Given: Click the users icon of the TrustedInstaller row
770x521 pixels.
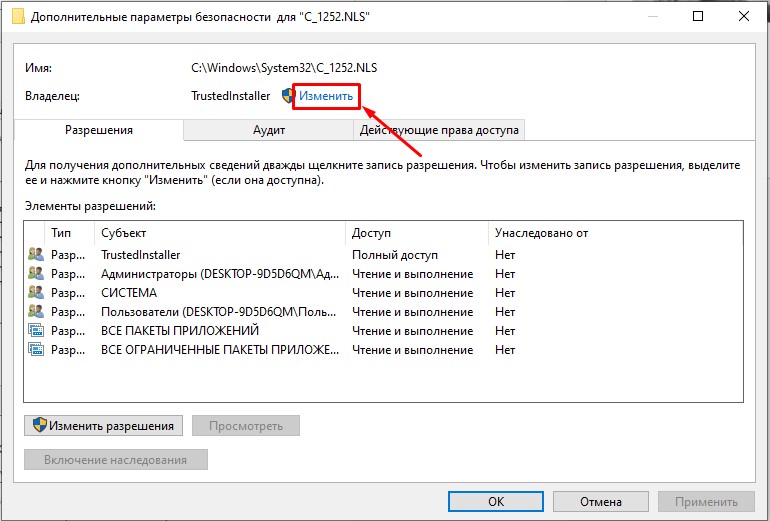Looking at the screenshot, I should pyautogui.click(x=36, y=254).
